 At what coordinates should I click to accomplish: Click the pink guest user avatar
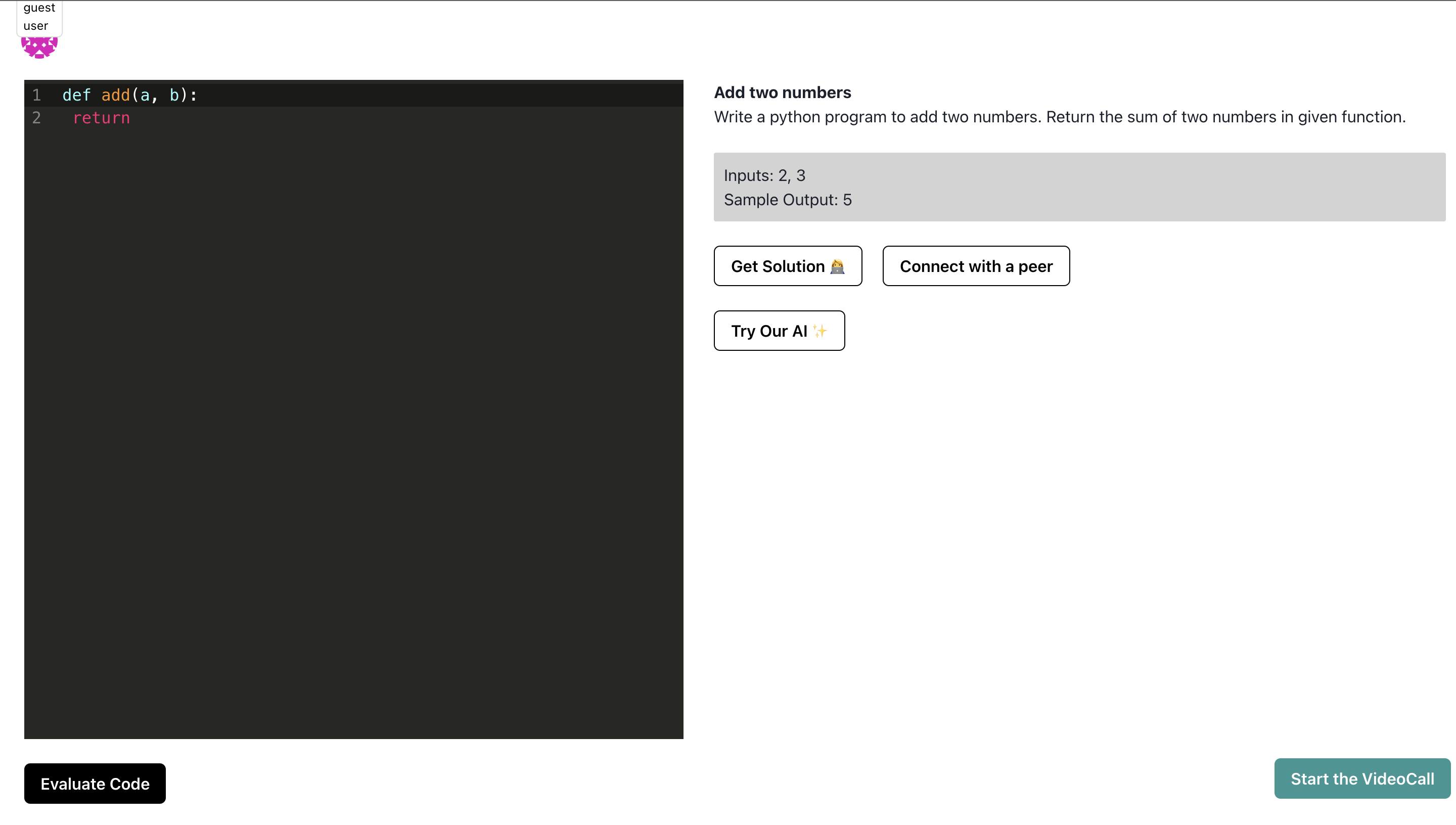[39, 48]
